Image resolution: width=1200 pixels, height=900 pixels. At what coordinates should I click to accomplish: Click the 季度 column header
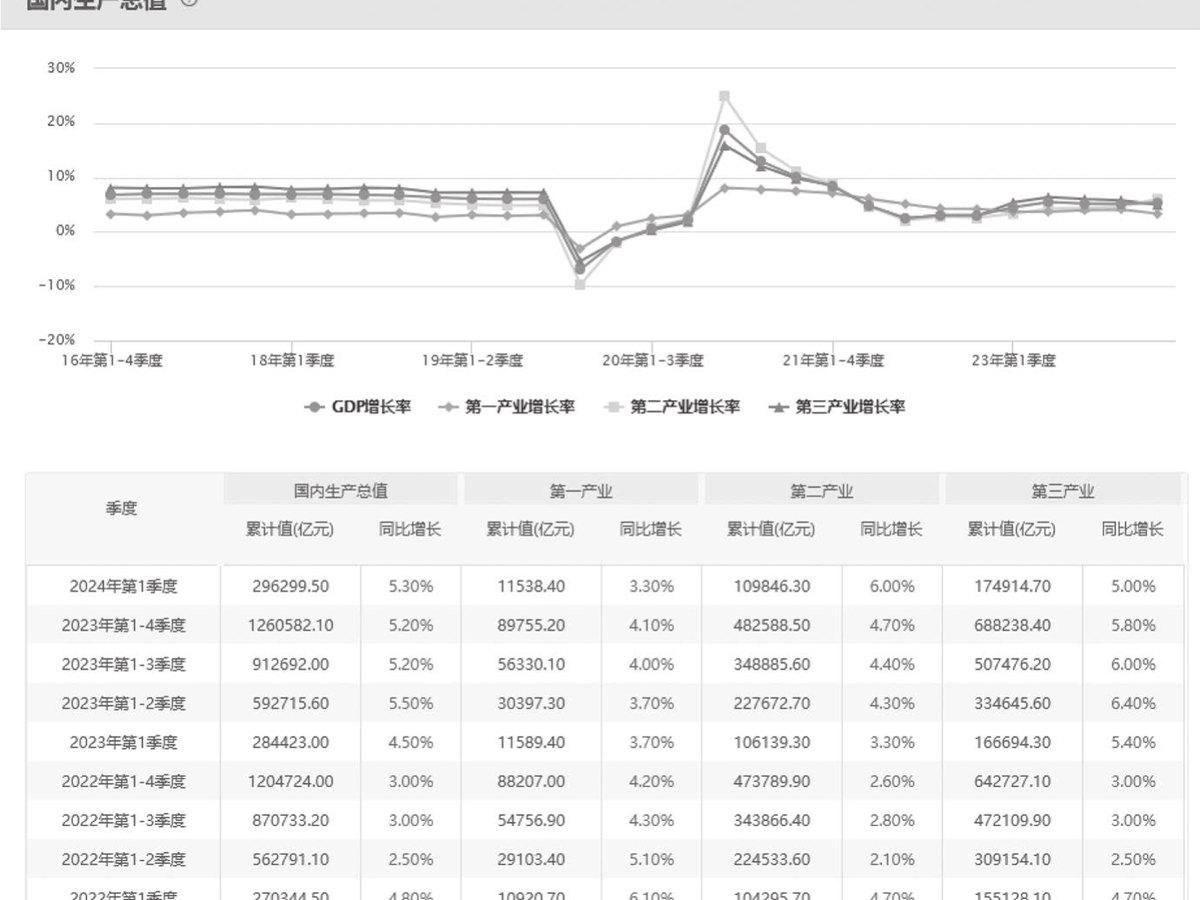(122, 508)
